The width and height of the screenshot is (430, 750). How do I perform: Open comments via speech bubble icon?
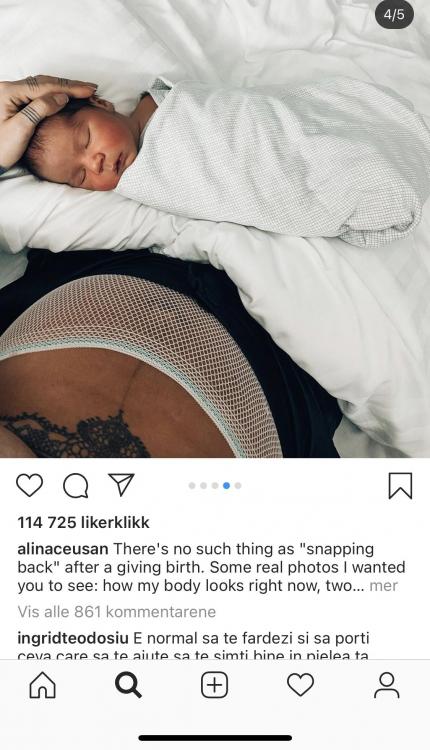76,486
